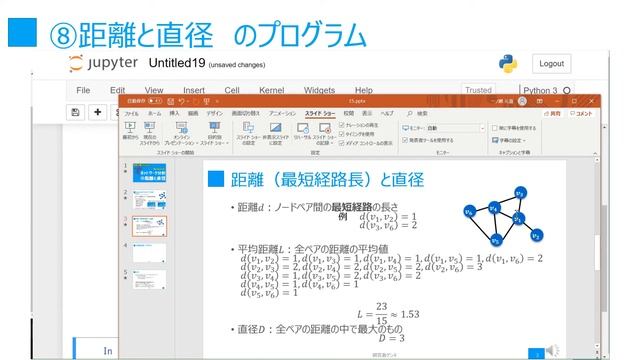Toggle Always Use Subtitles checkbox
640x360 pixels.
(x=495, y=128)
